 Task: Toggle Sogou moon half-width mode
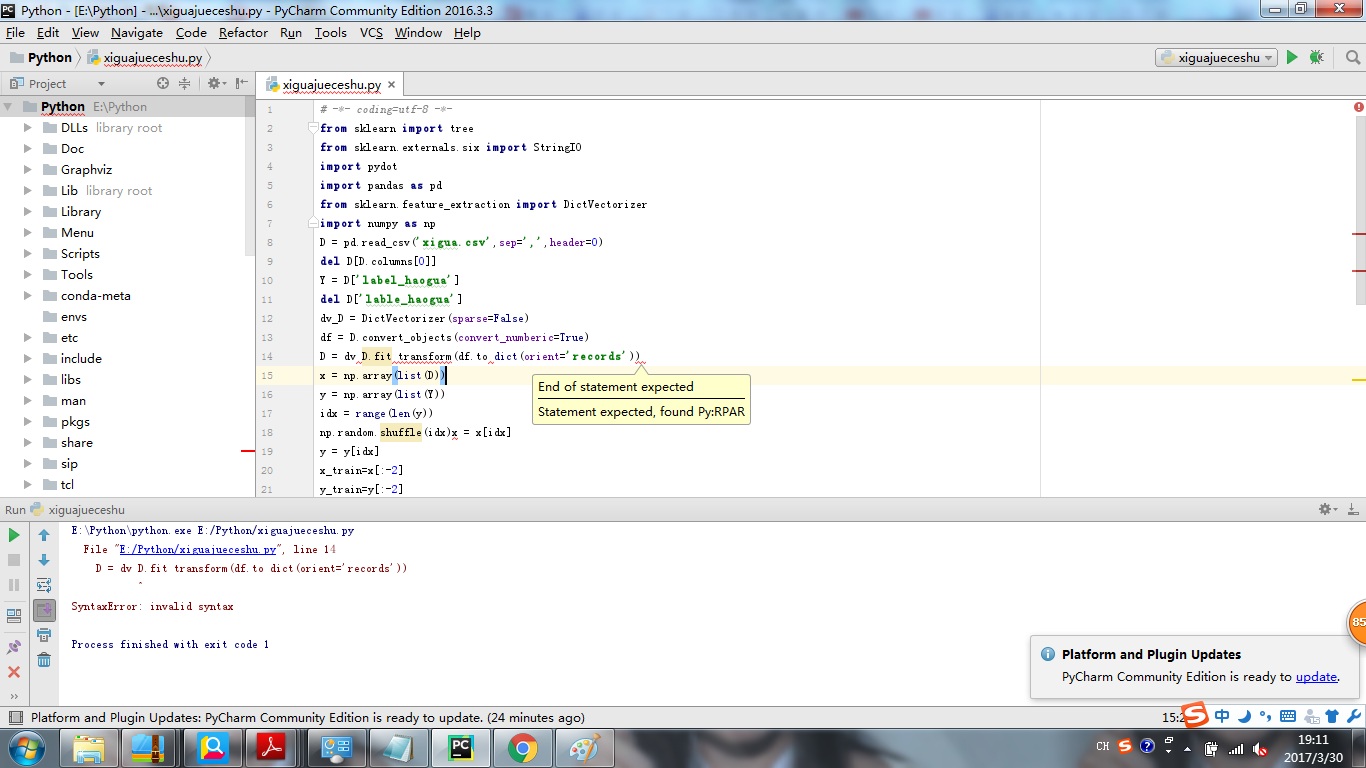click(x=1244, y=716)
